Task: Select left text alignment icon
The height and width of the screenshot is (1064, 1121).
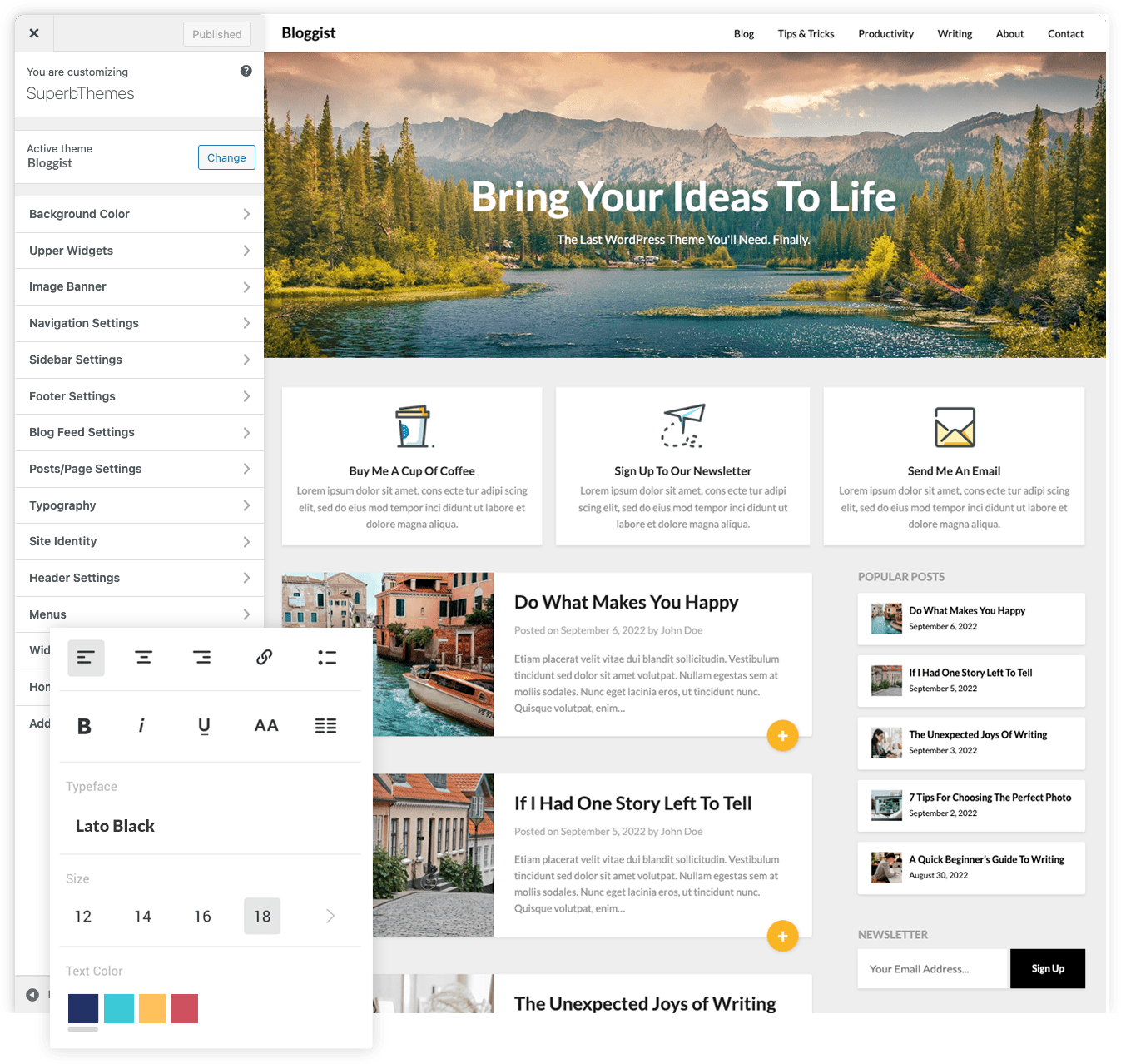Action: 86,658
